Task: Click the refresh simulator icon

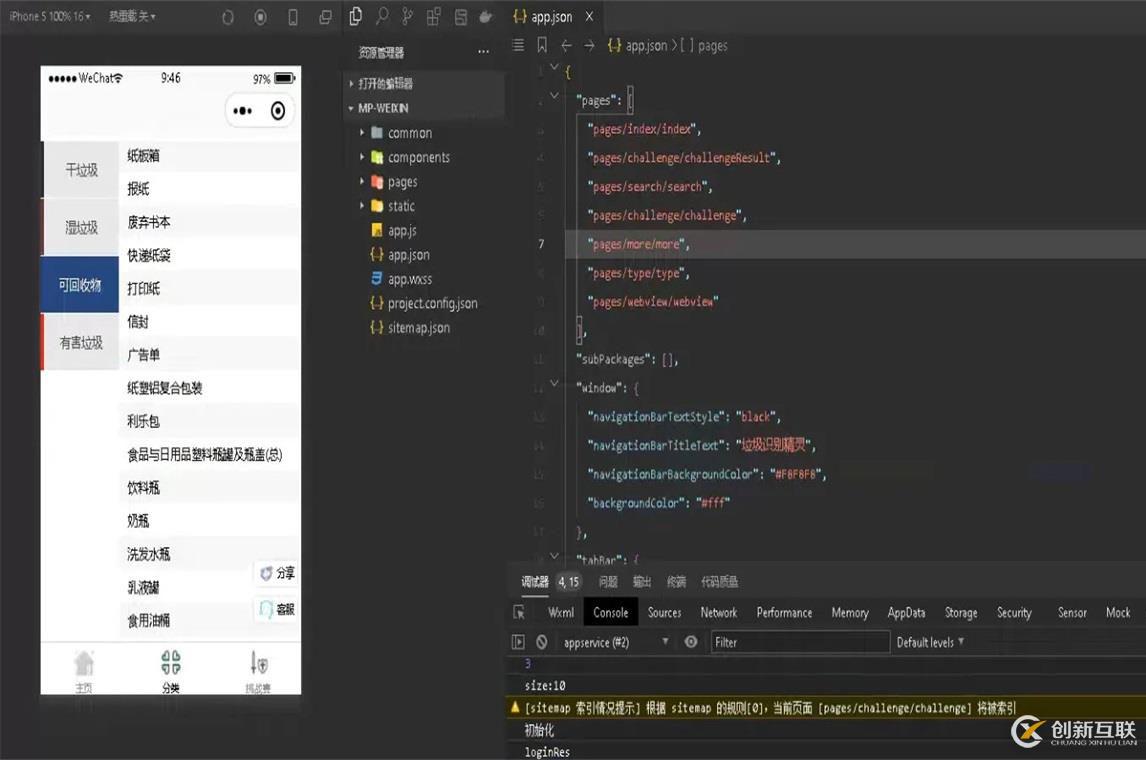Action: 228,17
